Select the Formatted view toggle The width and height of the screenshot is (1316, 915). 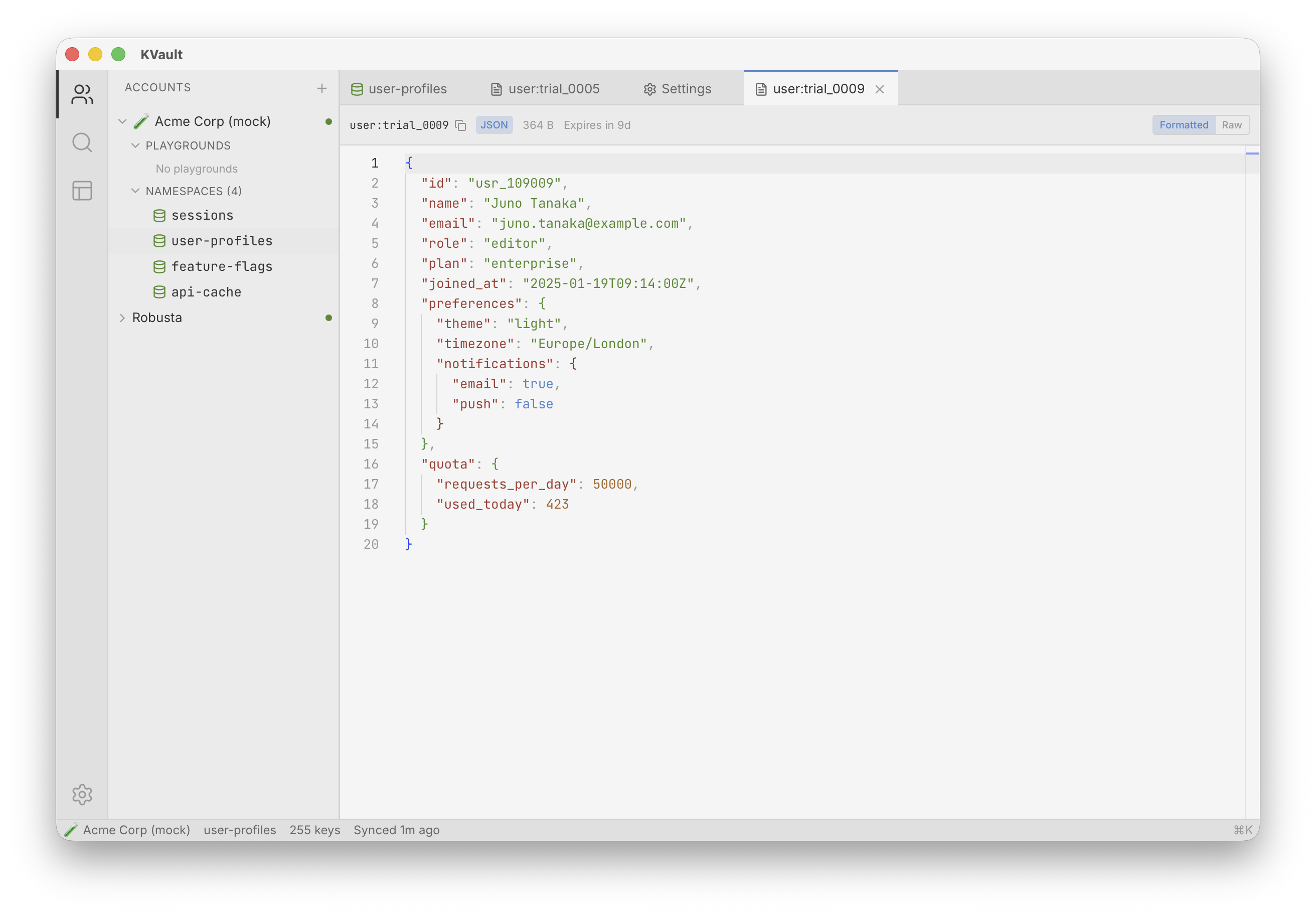coord(1183,125)
